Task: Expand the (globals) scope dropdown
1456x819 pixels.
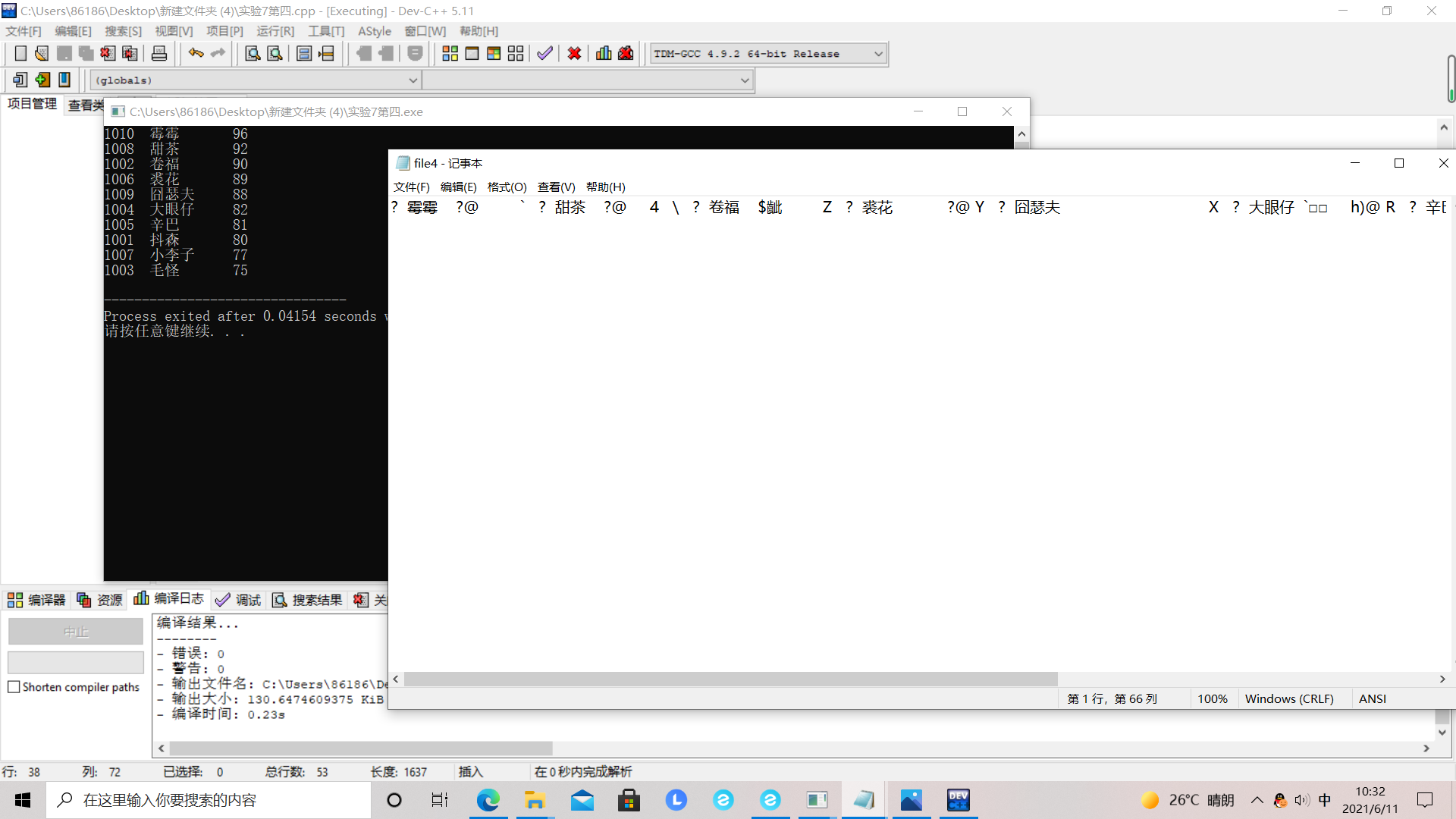Action: [413, 80]
